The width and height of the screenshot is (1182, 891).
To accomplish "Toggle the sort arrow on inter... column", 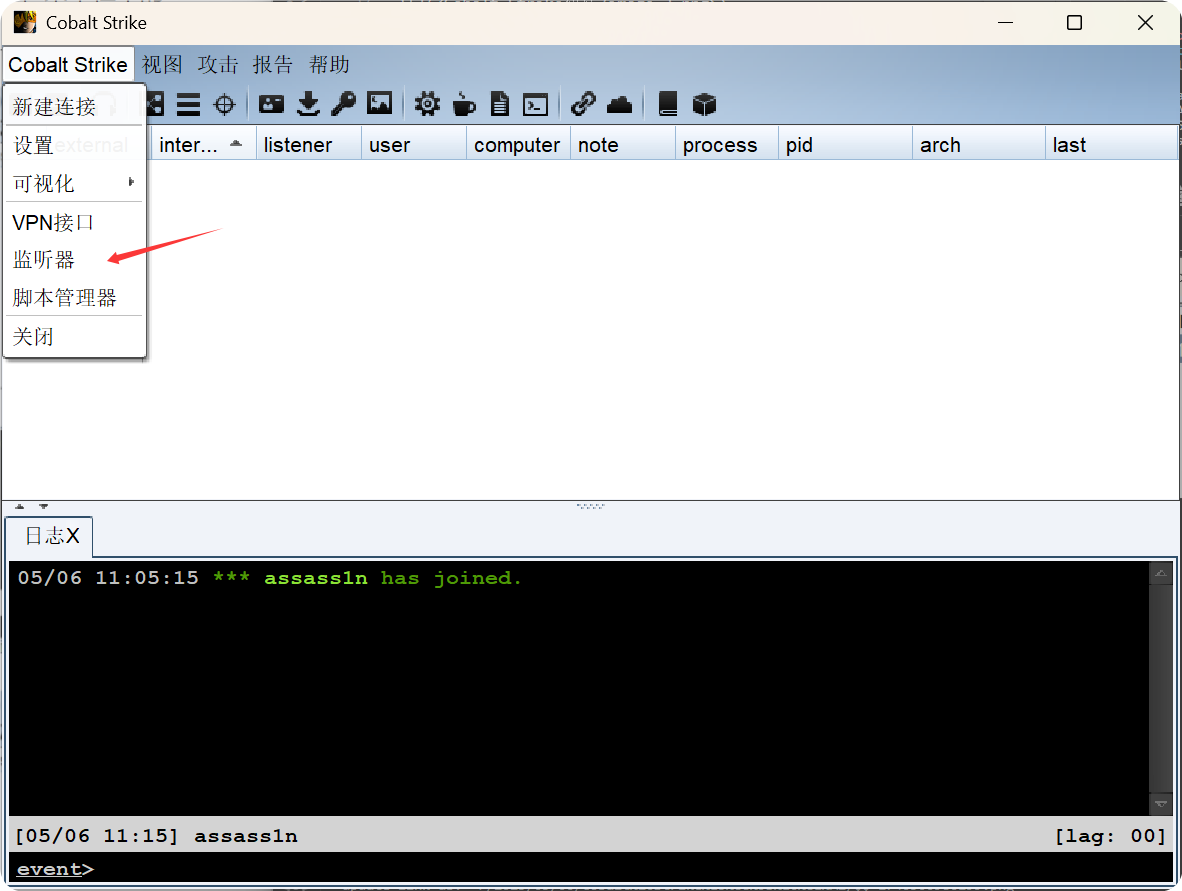I will point(236,143).
